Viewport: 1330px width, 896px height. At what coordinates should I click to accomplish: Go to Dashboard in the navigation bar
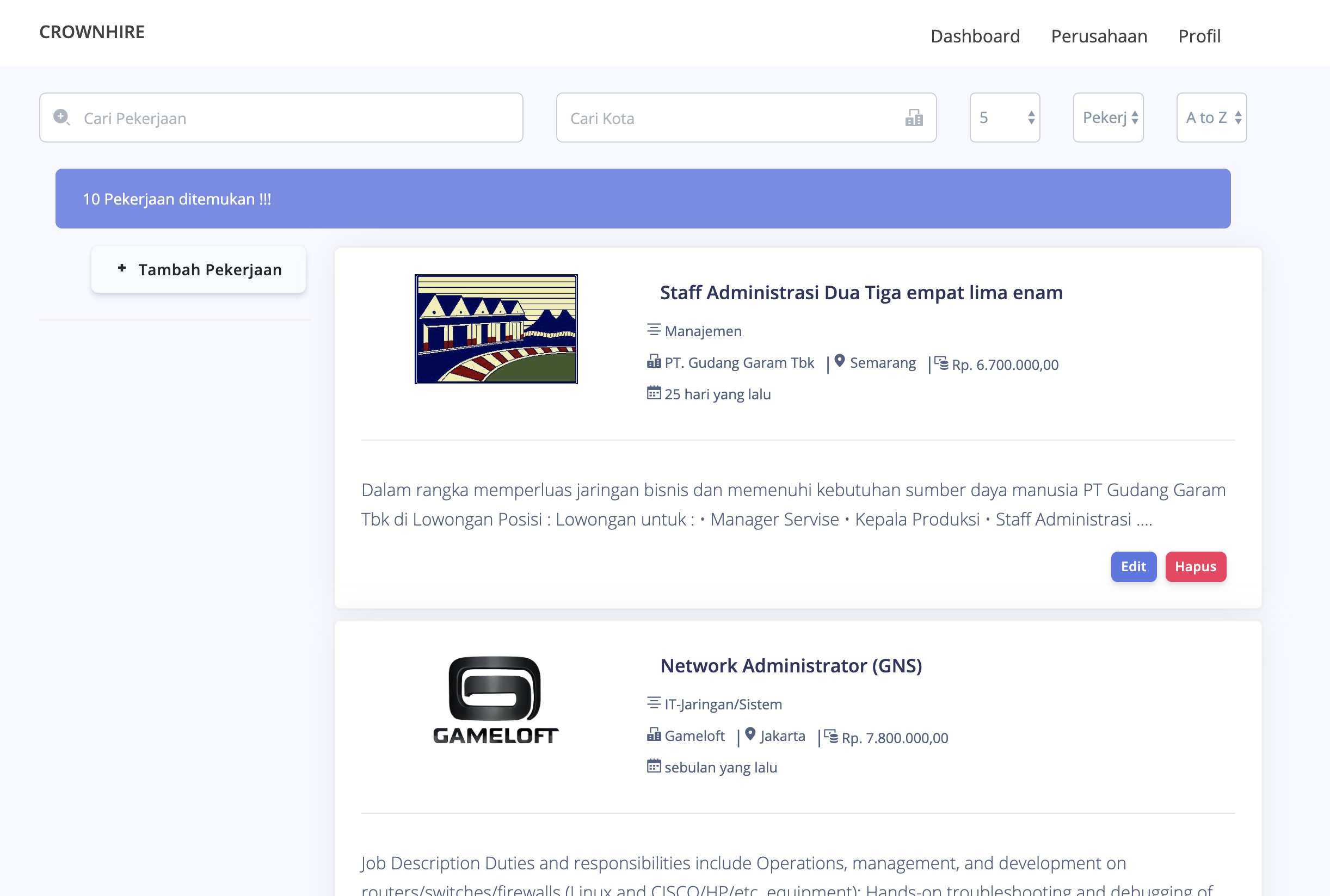[x=975, y=36]
